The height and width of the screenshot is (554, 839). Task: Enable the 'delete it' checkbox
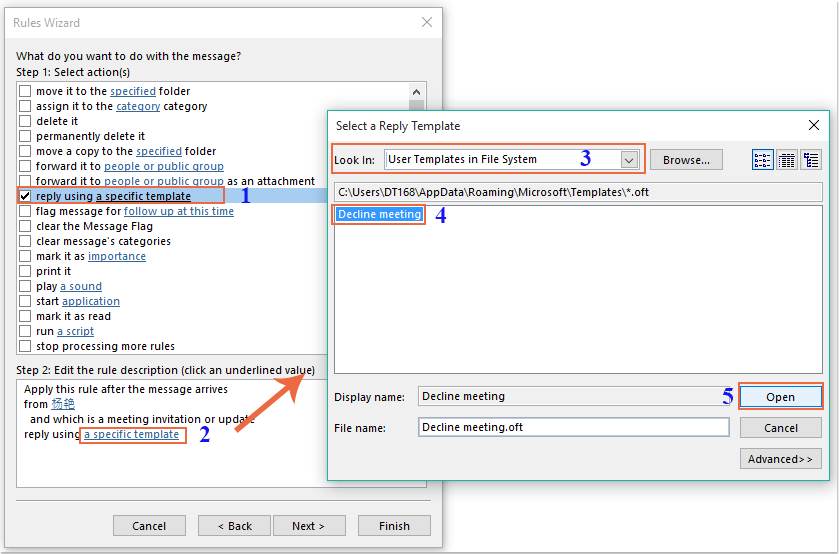(26, 122)
